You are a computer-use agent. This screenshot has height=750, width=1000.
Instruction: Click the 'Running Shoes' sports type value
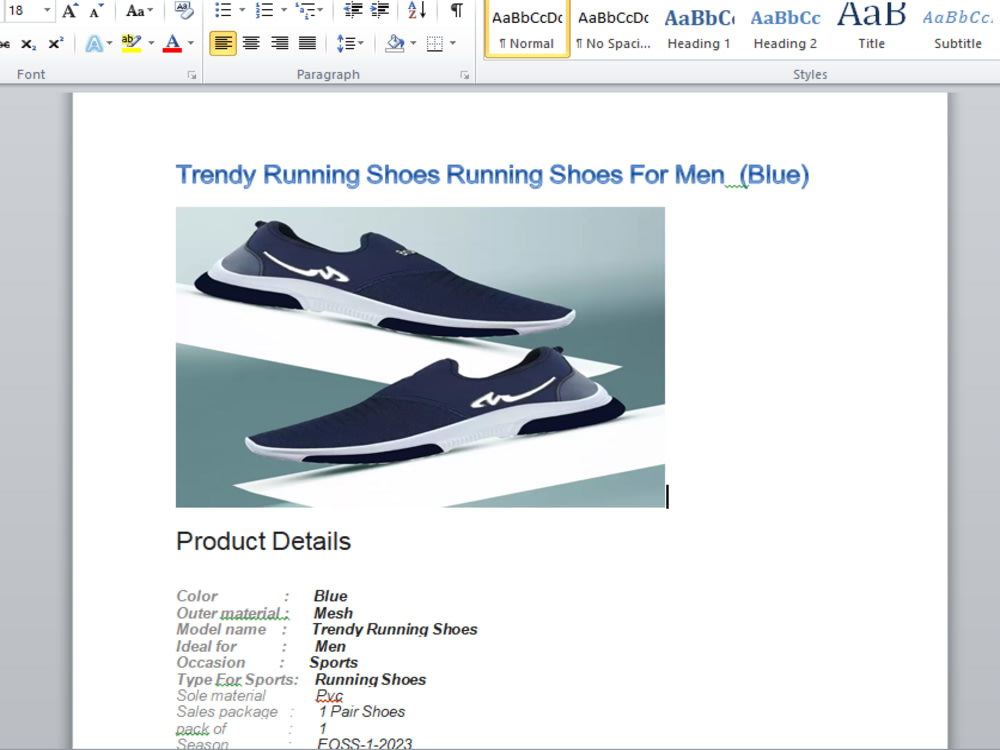click(371, 679)
